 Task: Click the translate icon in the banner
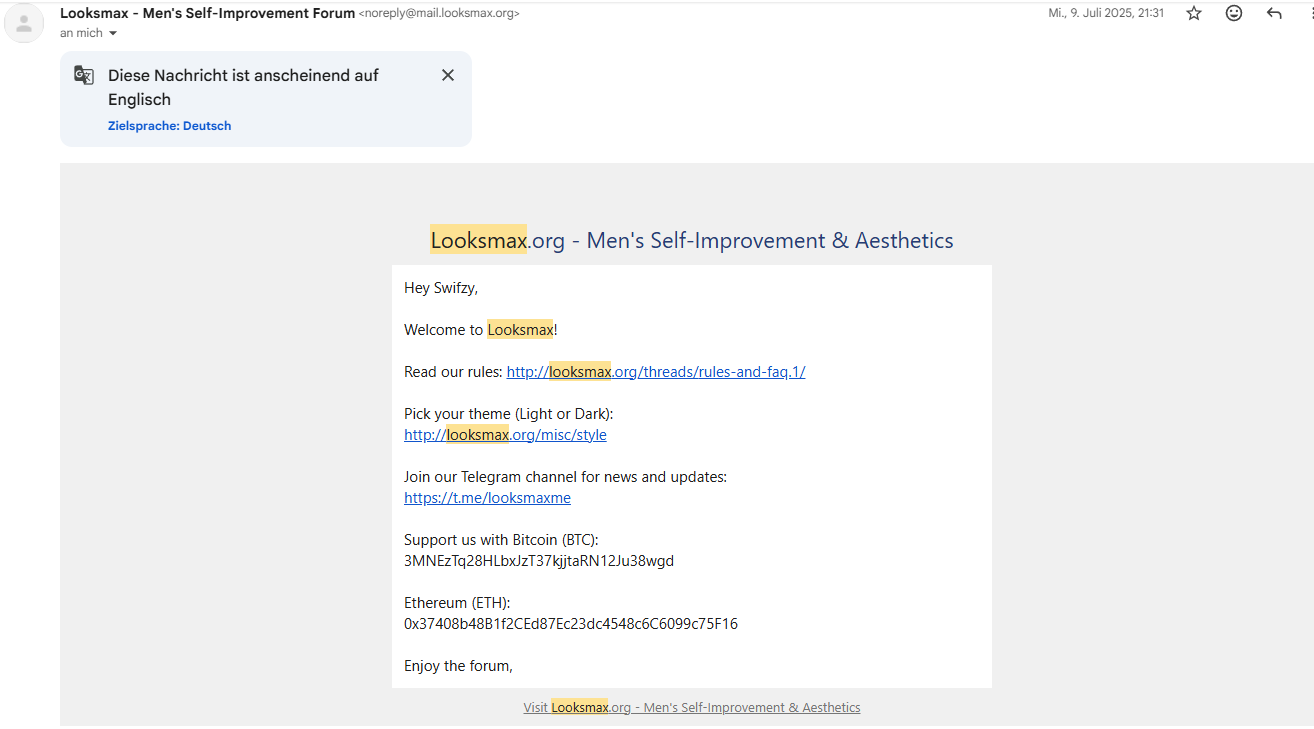(x=84, y=75)
